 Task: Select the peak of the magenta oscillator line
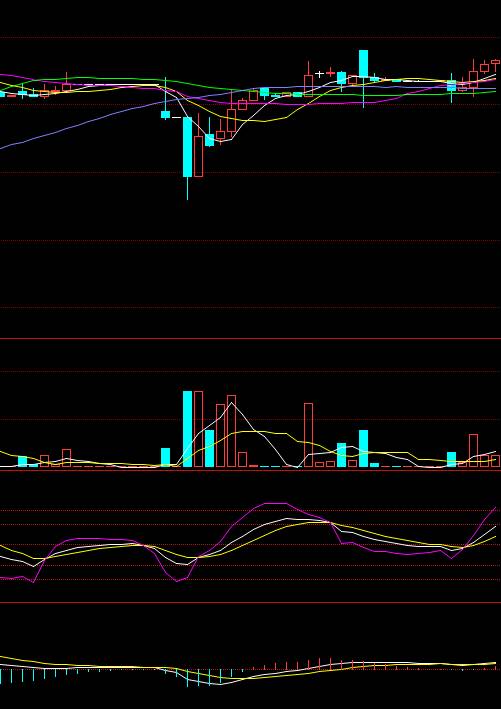(x=275, y=503)
